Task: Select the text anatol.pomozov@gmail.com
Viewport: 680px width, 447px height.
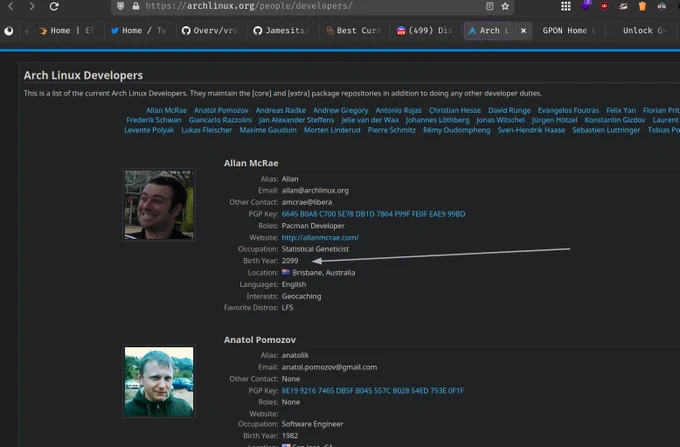Action: pyautogui.click(x=329, y=367)
